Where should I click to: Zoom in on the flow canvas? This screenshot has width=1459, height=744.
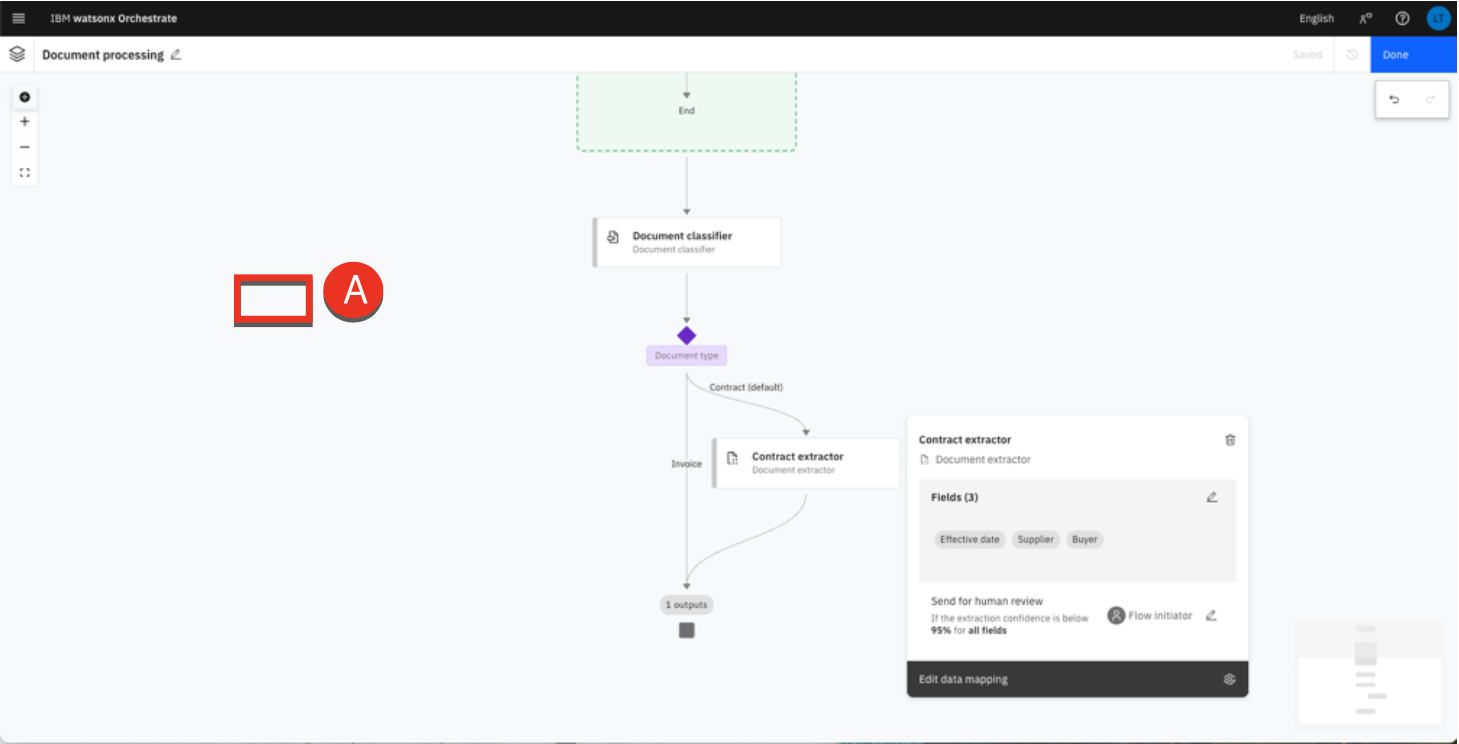pos(25,122)
